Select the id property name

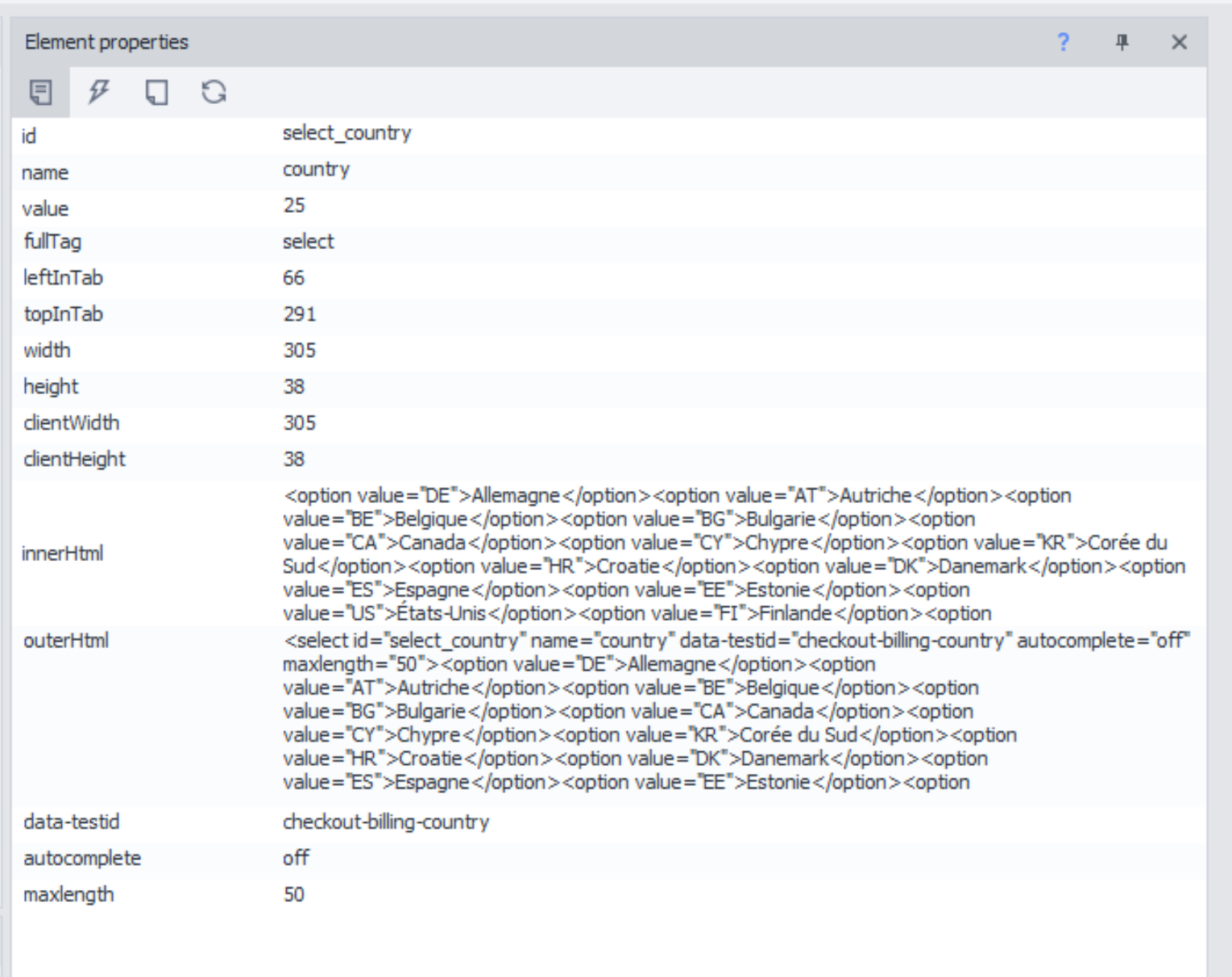(x=29, y=135)
